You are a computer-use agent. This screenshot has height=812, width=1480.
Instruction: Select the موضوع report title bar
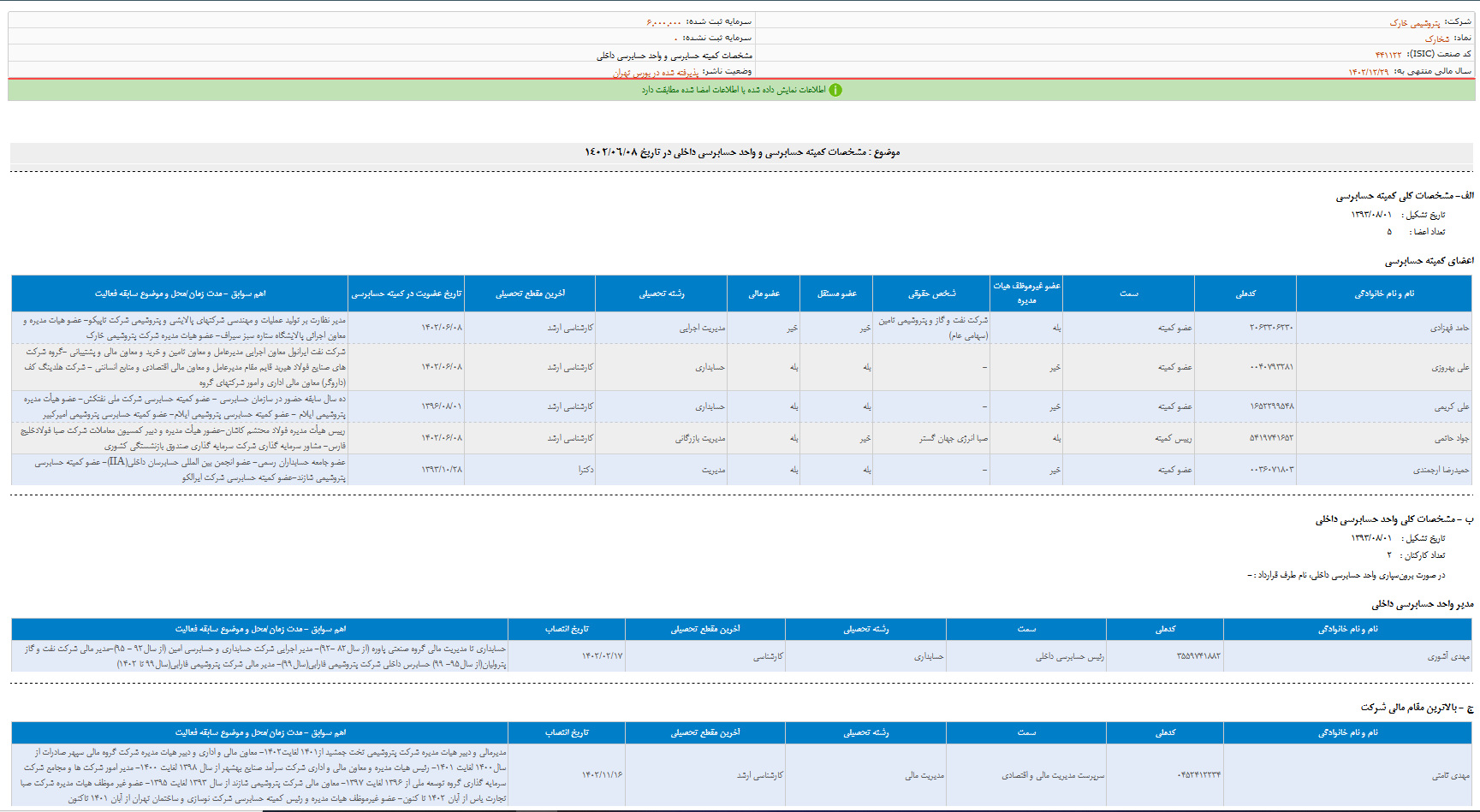click(x=741, y=152)
